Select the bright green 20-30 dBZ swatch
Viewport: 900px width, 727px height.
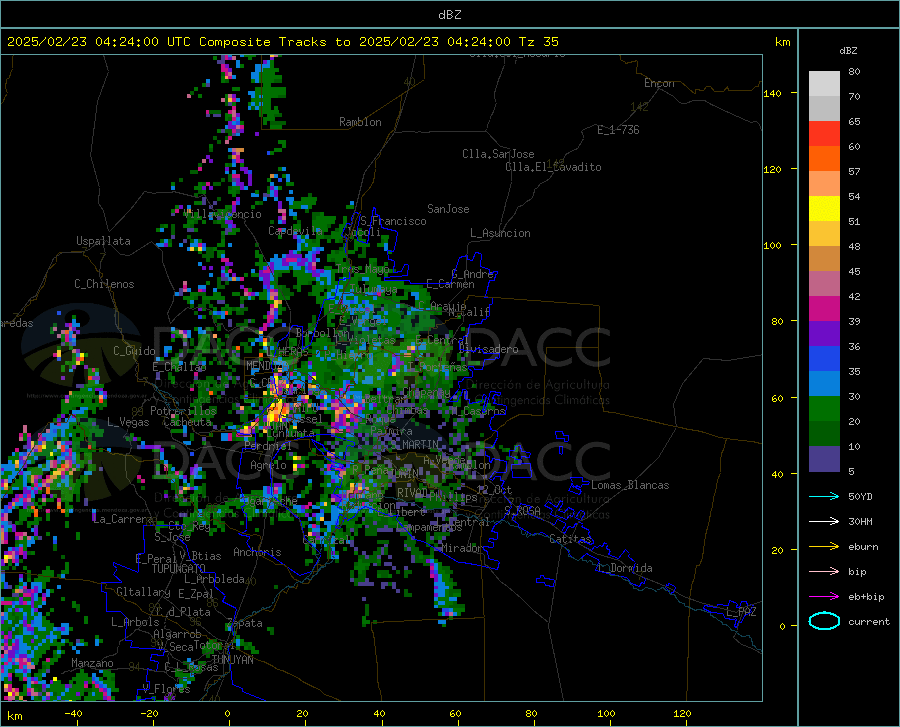tap(824, 409)
